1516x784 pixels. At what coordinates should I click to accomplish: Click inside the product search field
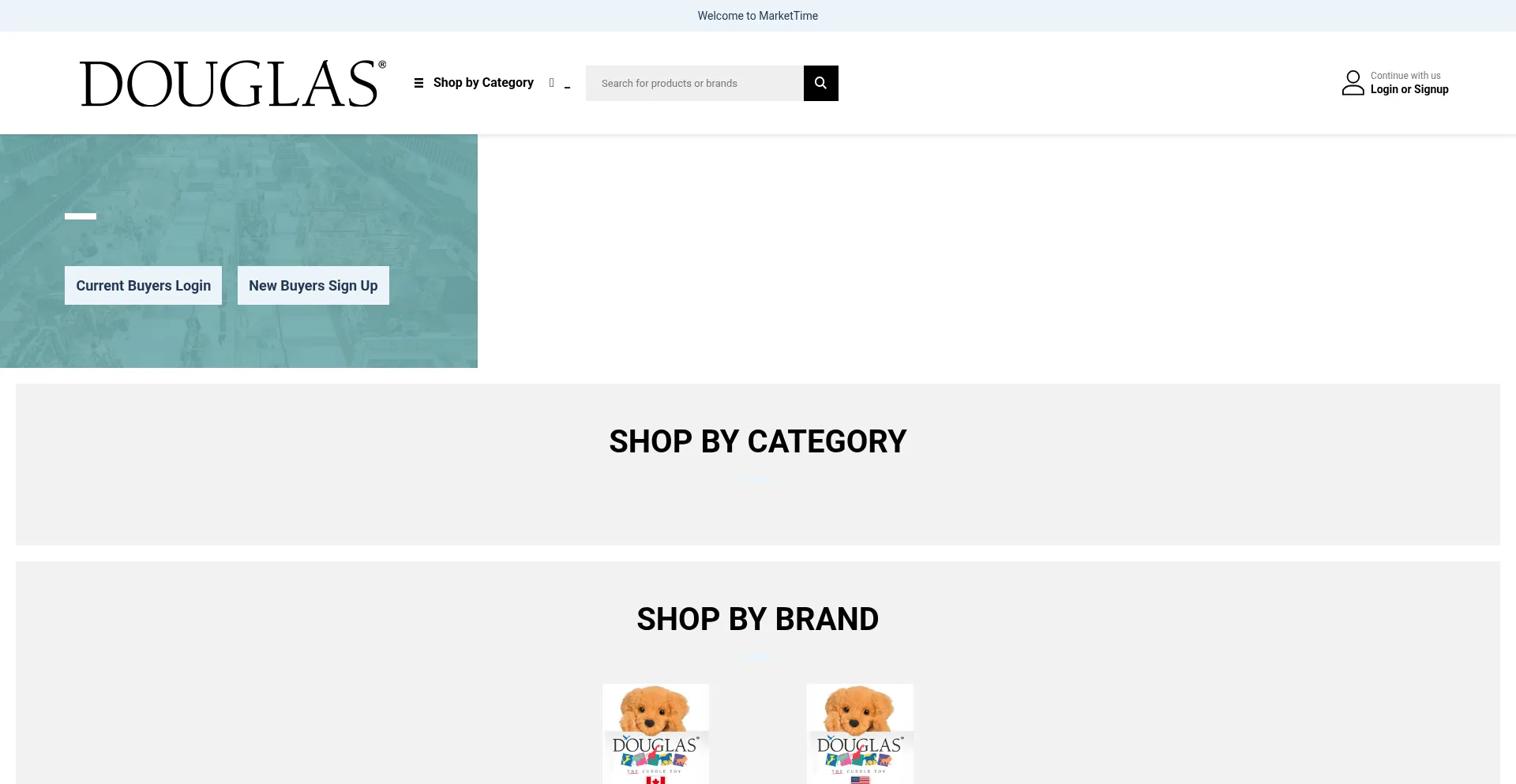coord(695,83)
